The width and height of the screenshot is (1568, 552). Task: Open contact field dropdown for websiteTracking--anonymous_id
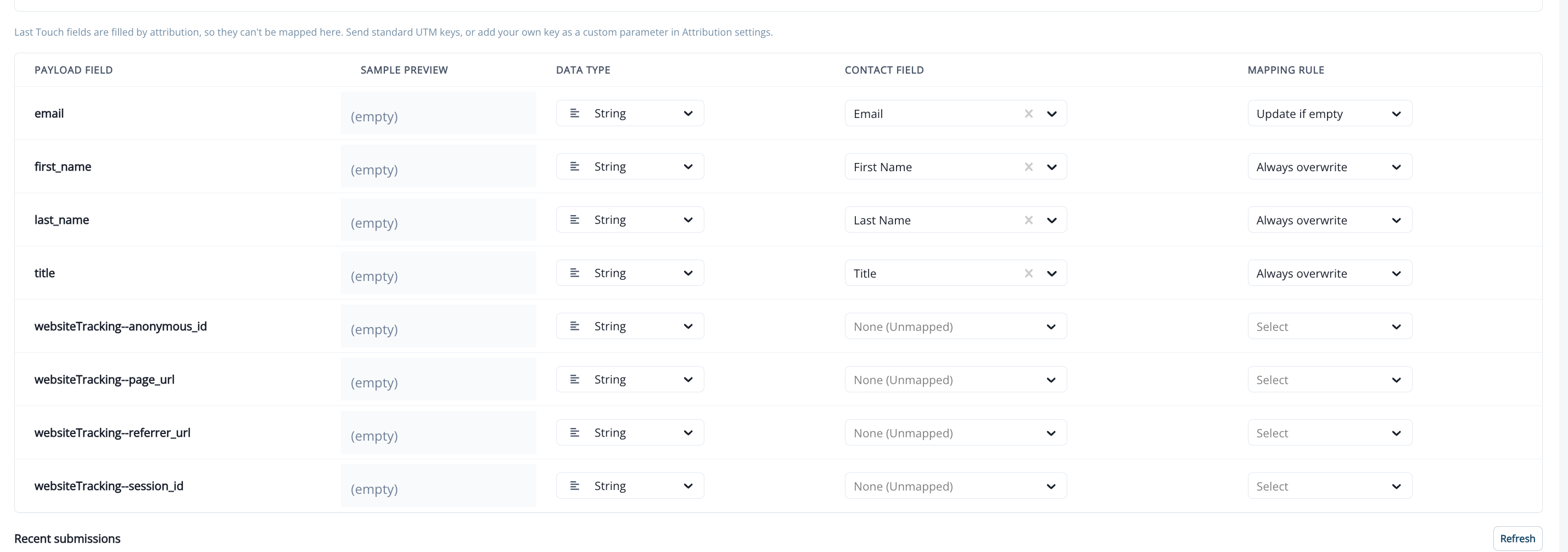tap(956, 326)
